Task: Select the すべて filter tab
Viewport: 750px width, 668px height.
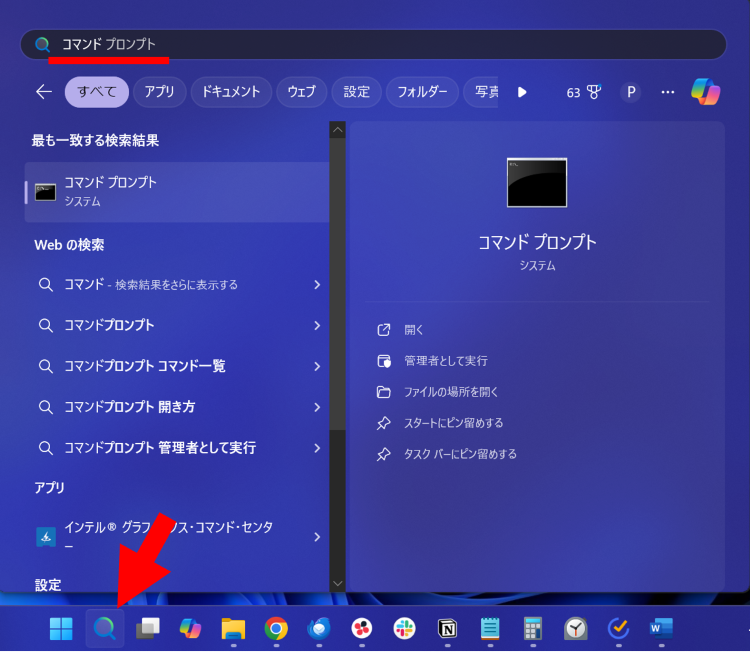Action: [x=97, y=92]
